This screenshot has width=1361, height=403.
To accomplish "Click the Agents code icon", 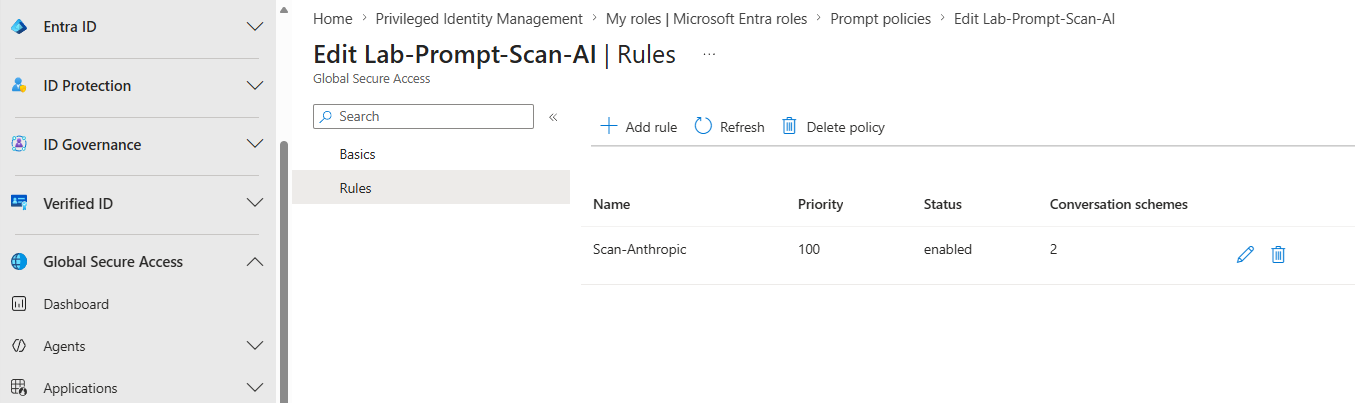I will 18,346.
